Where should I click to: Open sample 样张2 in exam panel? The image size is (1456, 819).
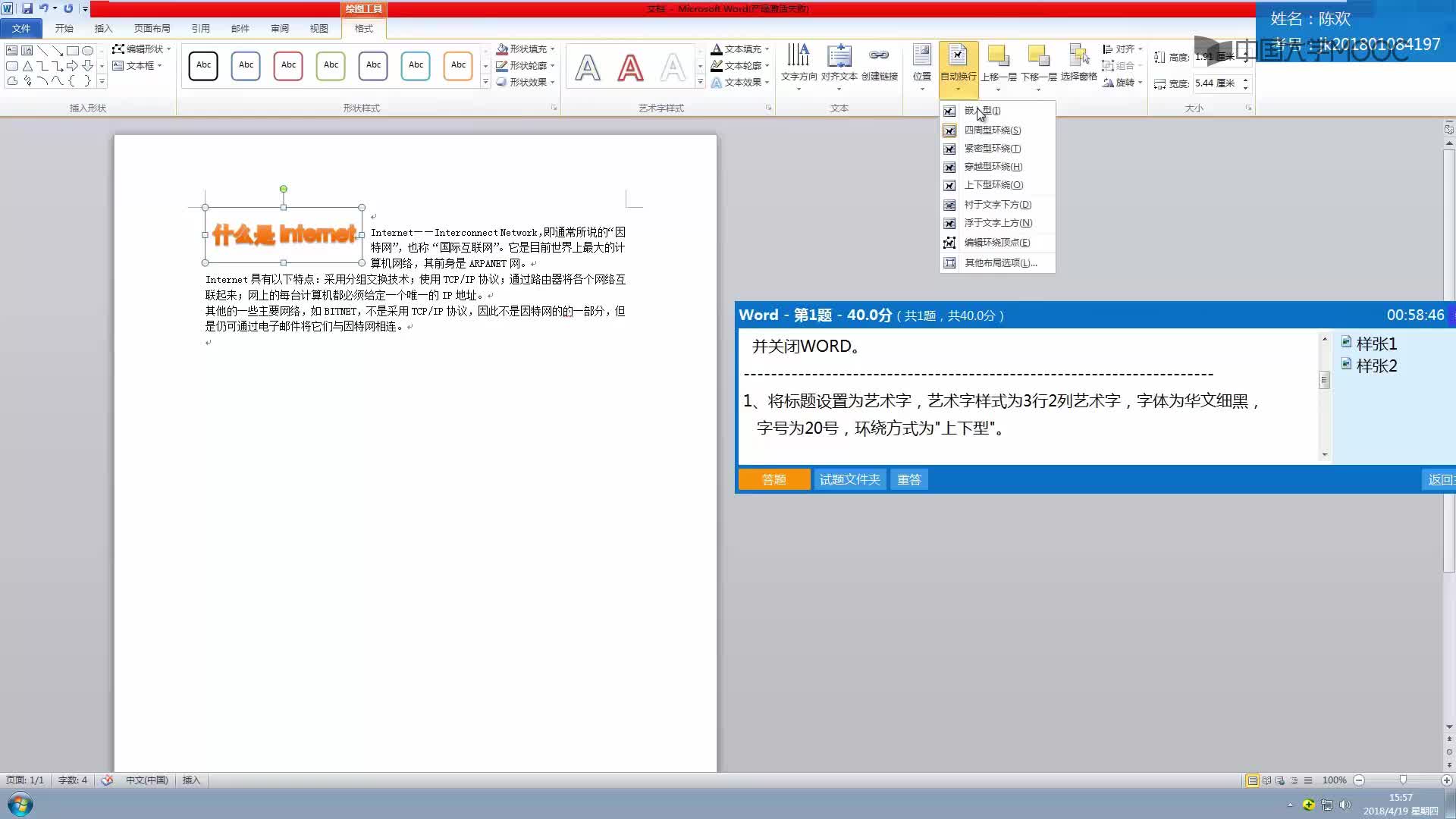pos(1369,366)
